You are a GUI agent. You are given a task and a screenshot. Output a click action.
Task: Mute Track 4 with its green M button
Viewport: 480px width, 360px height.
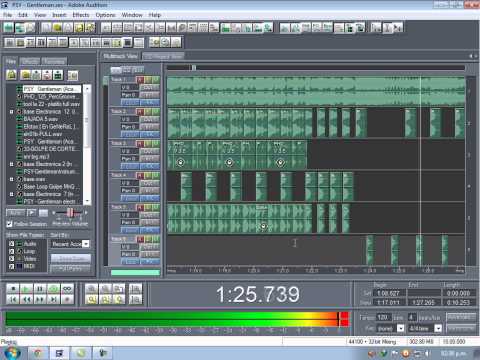156,175
